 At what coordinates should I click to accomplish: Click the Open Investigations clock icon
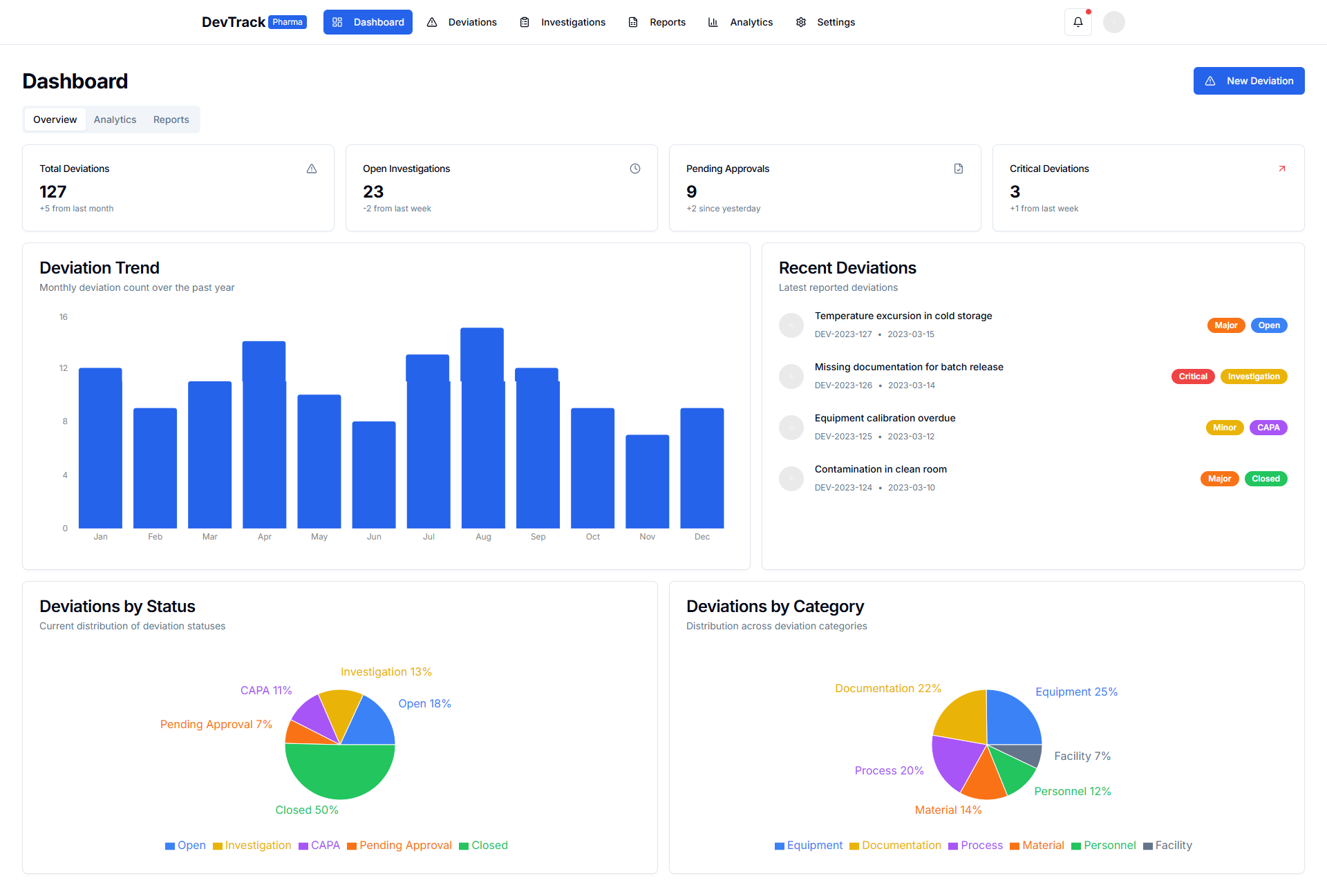tap(635, 169)
